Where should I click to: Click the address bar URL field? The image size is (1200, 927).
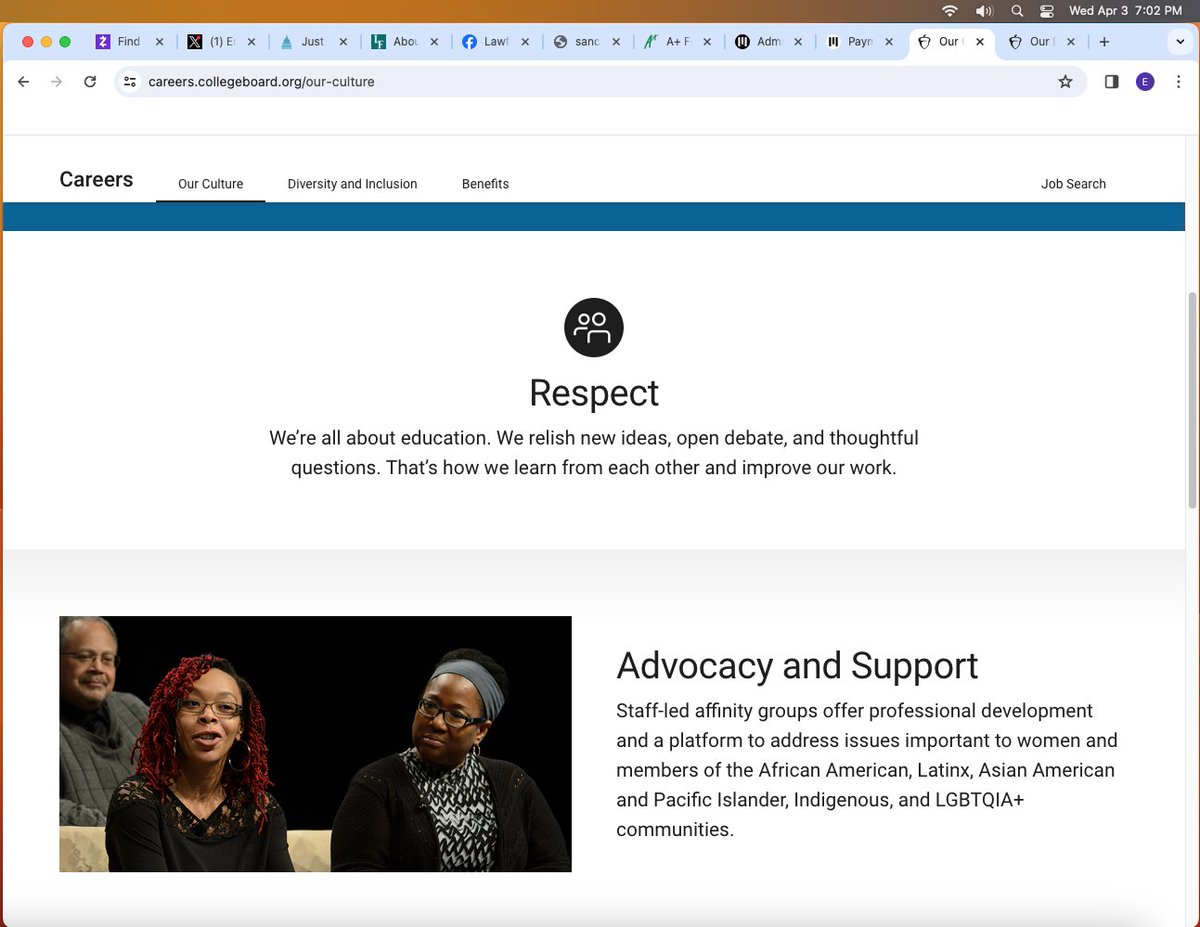(600, 82)
